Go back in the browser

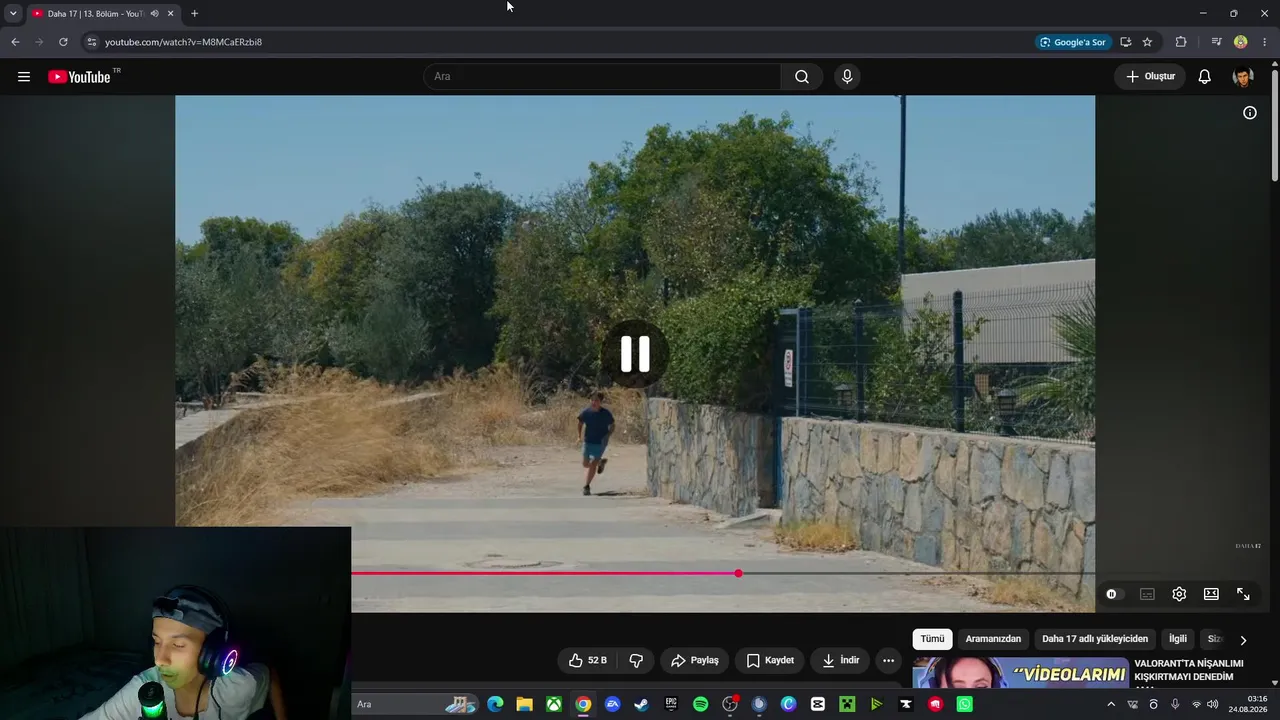pyautogui.click(x=15, y=42)
